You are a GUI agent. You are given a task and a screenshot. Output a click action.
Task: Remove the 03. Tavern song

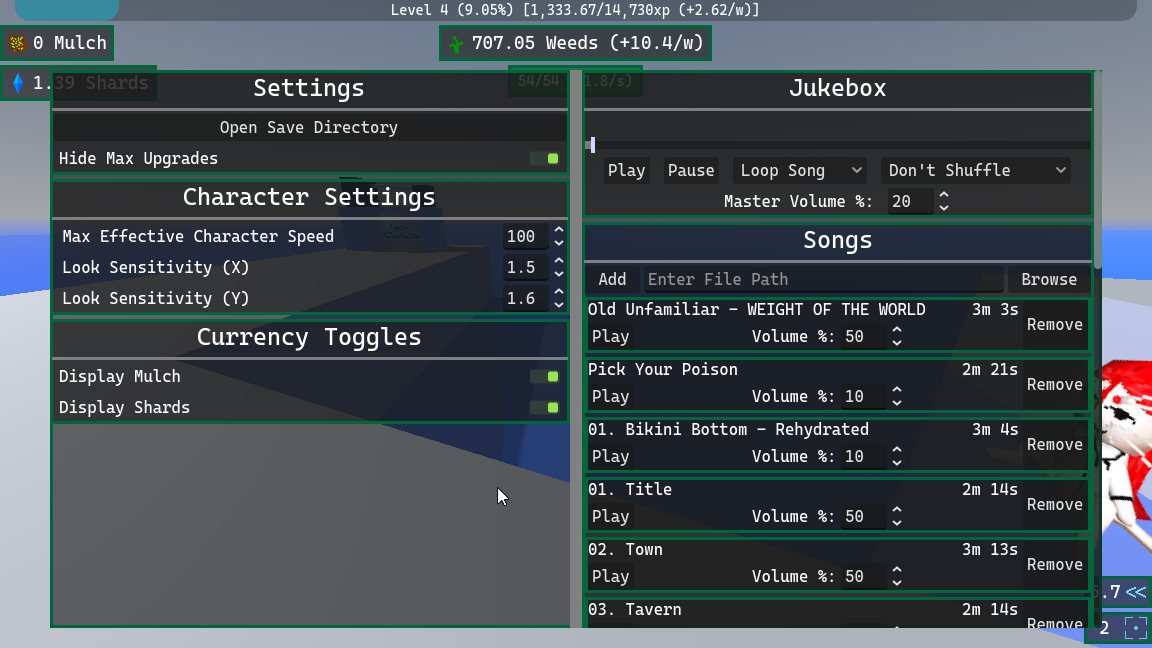point(1054,623)
